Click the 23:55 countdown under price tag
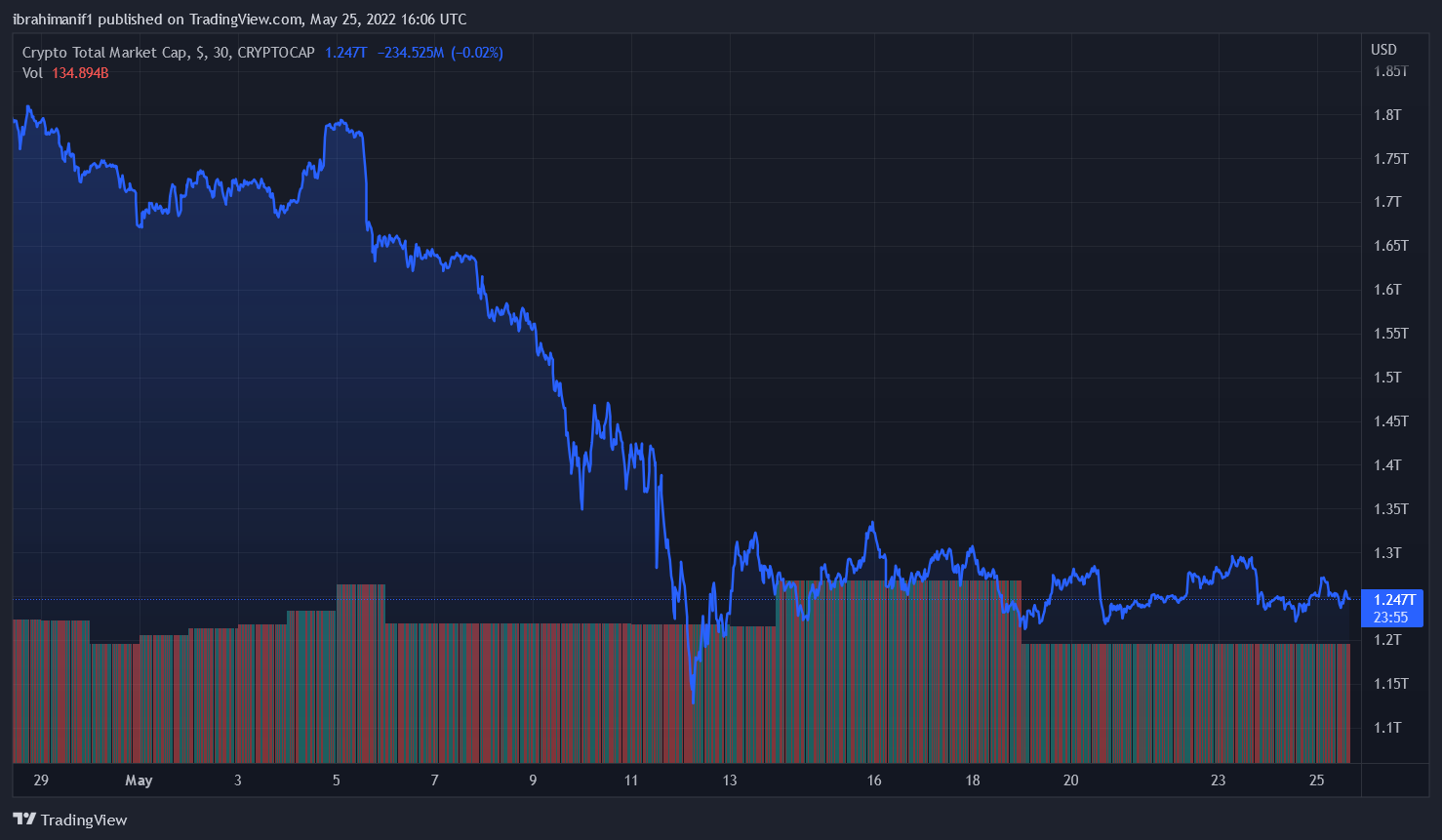The image size is (1442, 840). tap(1390, 618)
